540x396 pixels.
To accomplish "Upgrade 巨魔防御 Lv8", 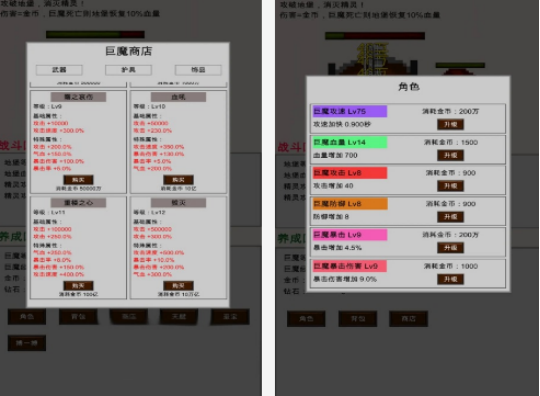I will tap(450, 217).
